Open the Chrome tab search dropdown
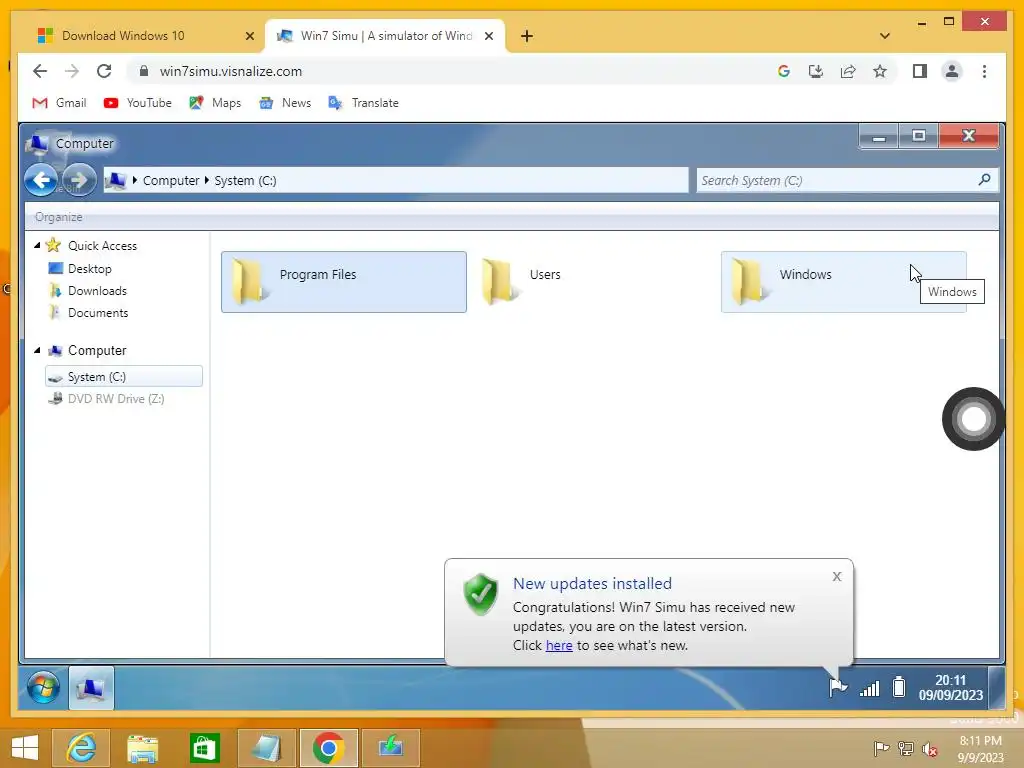1024x768 pixels. pyautogui.click(x=884, y=36)
